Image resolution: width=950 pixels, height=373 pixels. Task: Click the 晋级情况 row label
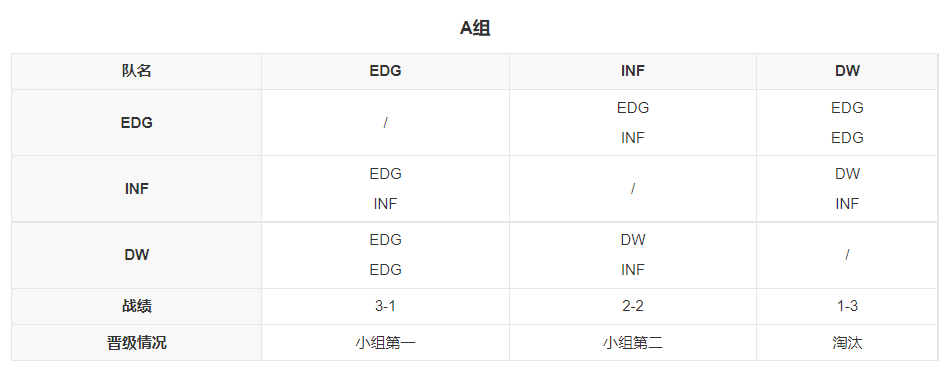click(136, 343)
